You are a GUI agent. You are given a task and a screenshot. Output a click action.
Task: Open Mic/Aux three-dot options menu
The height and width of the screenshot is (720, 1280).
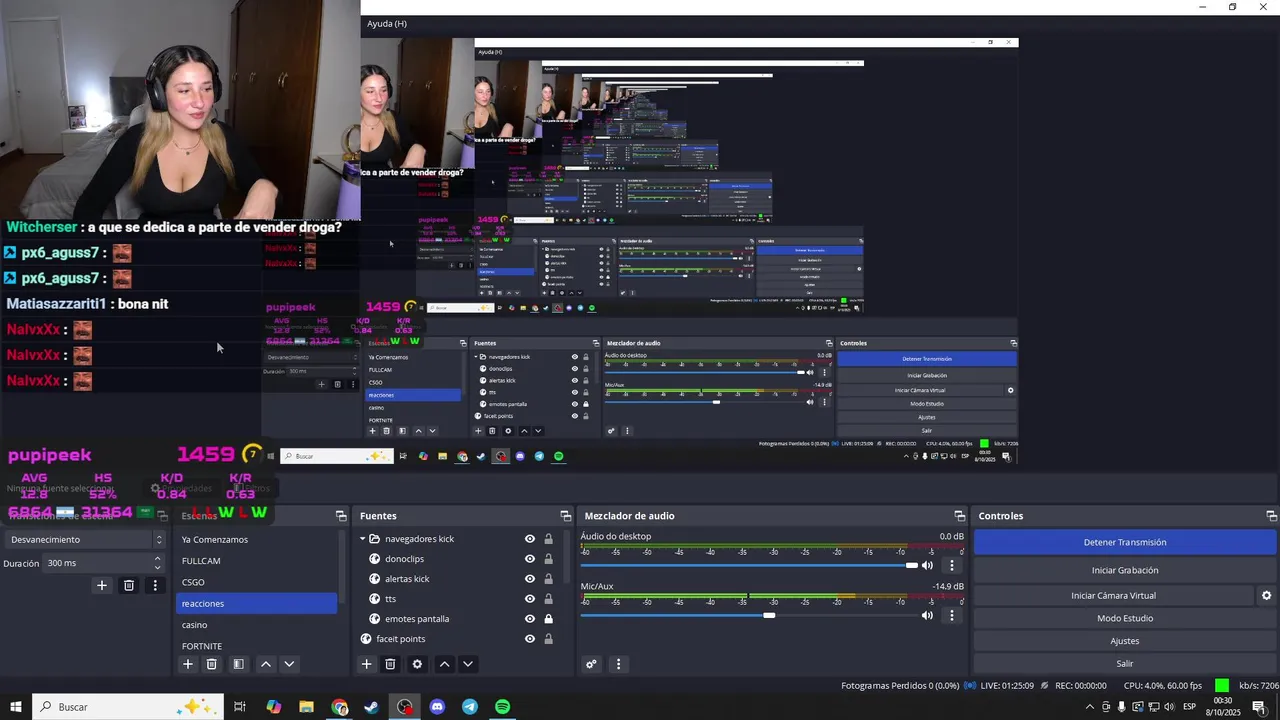point(951,616)
